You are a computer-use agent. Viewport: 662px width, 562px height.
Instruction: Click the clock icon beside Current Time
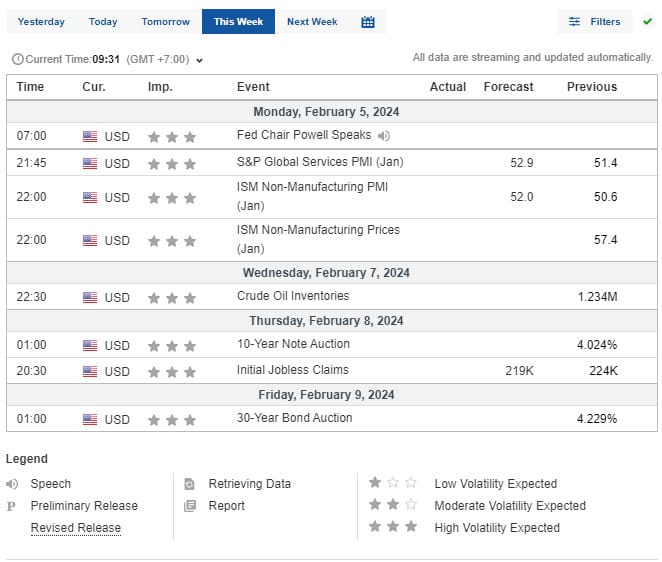(x=17, y=60)
